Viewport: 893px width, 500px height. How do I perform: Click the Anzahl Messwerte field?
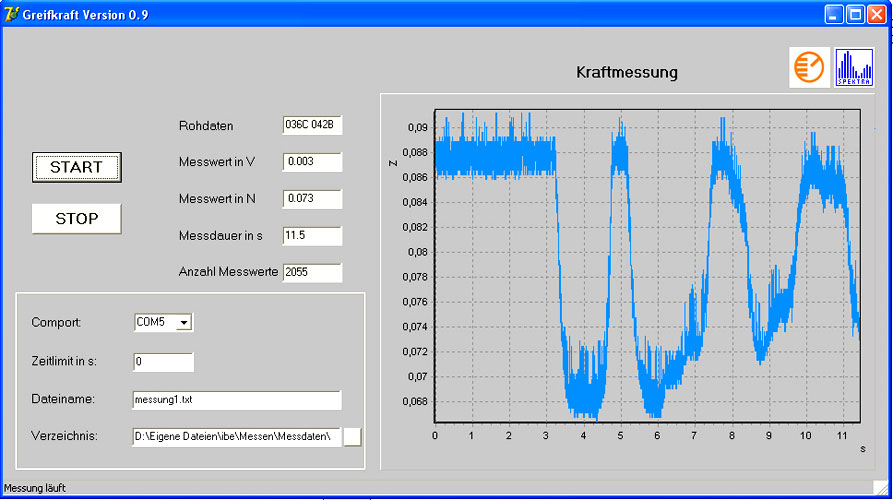312,272
